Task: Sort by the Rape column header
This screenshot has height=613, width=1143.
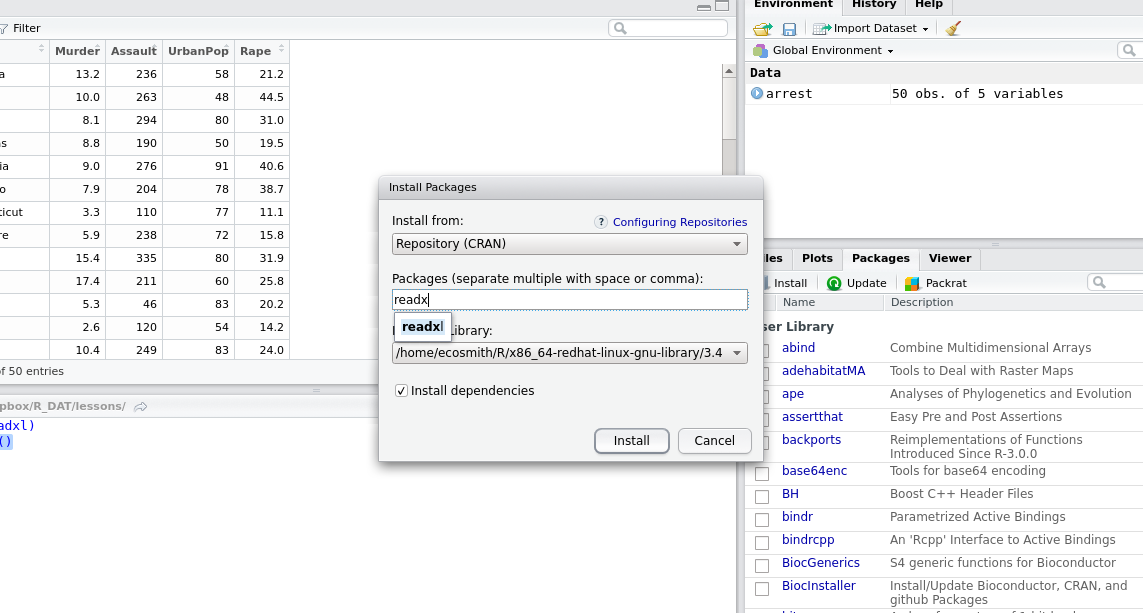Action: (262, 51)
